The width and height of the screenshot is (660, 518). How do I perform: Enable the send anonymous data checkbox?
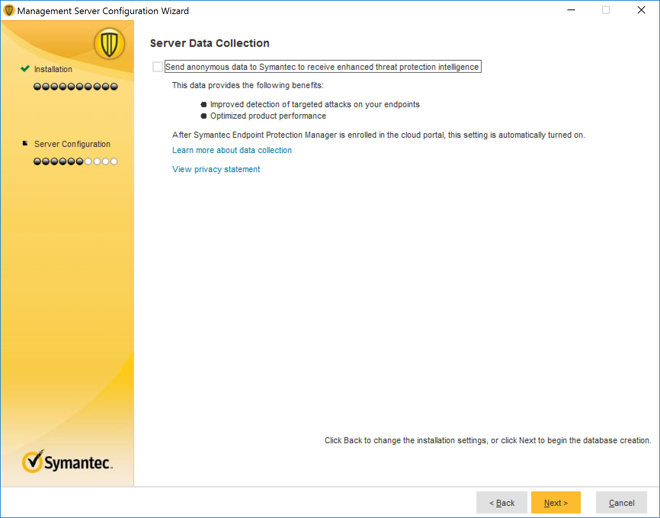(157, 67)
